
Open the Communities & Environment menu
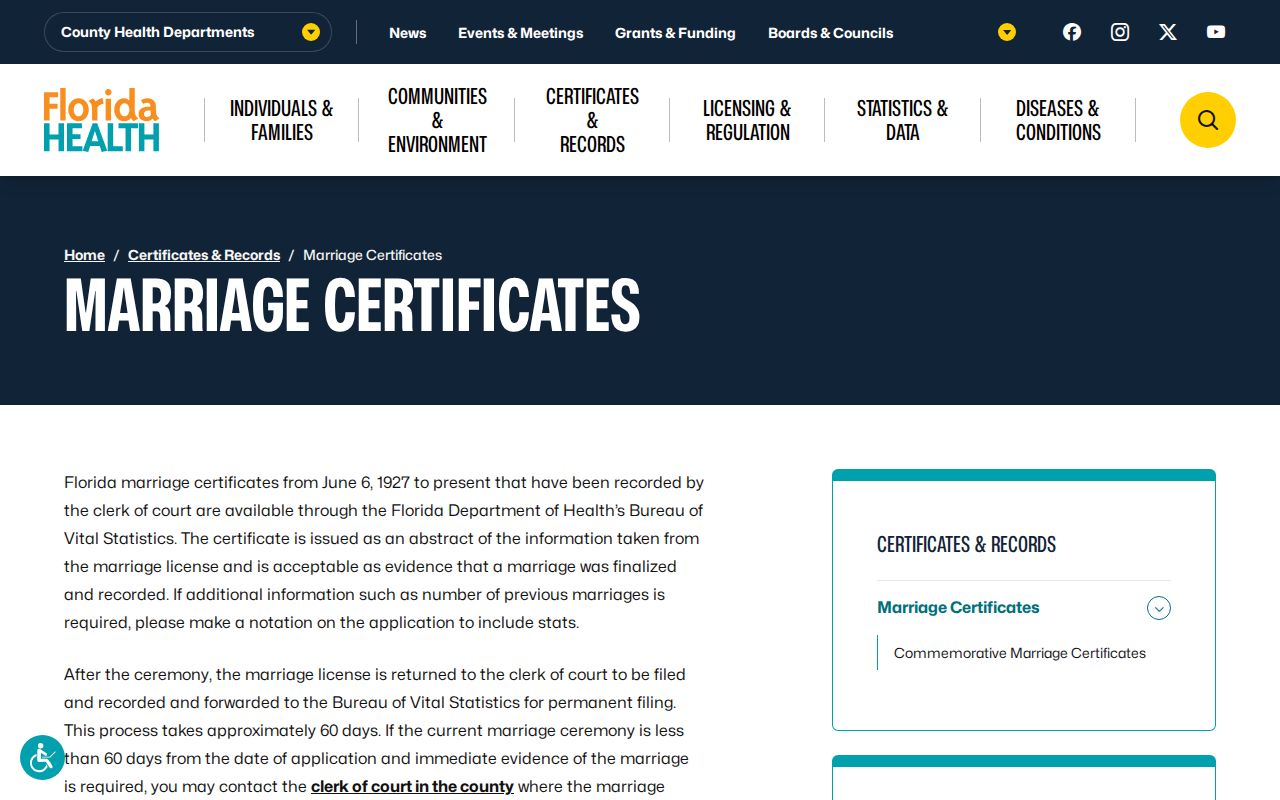437,120
